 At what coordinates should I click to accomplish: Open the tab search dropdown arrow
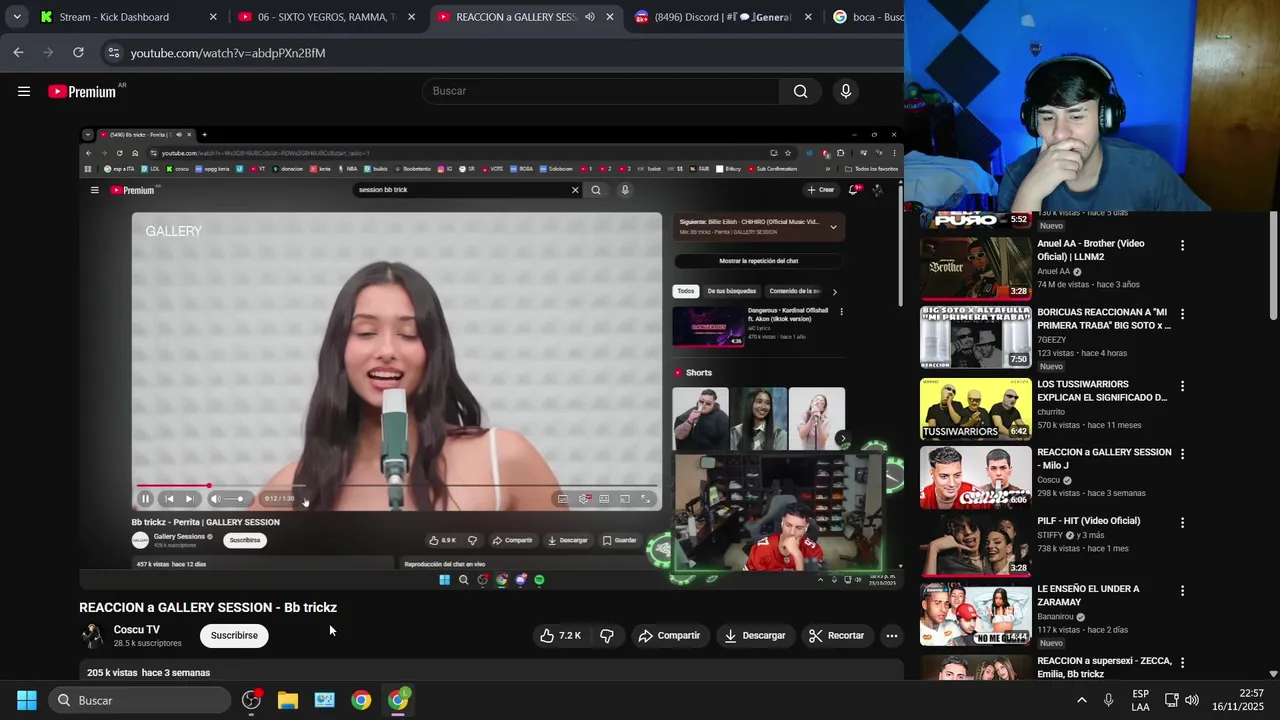(17, 17)
